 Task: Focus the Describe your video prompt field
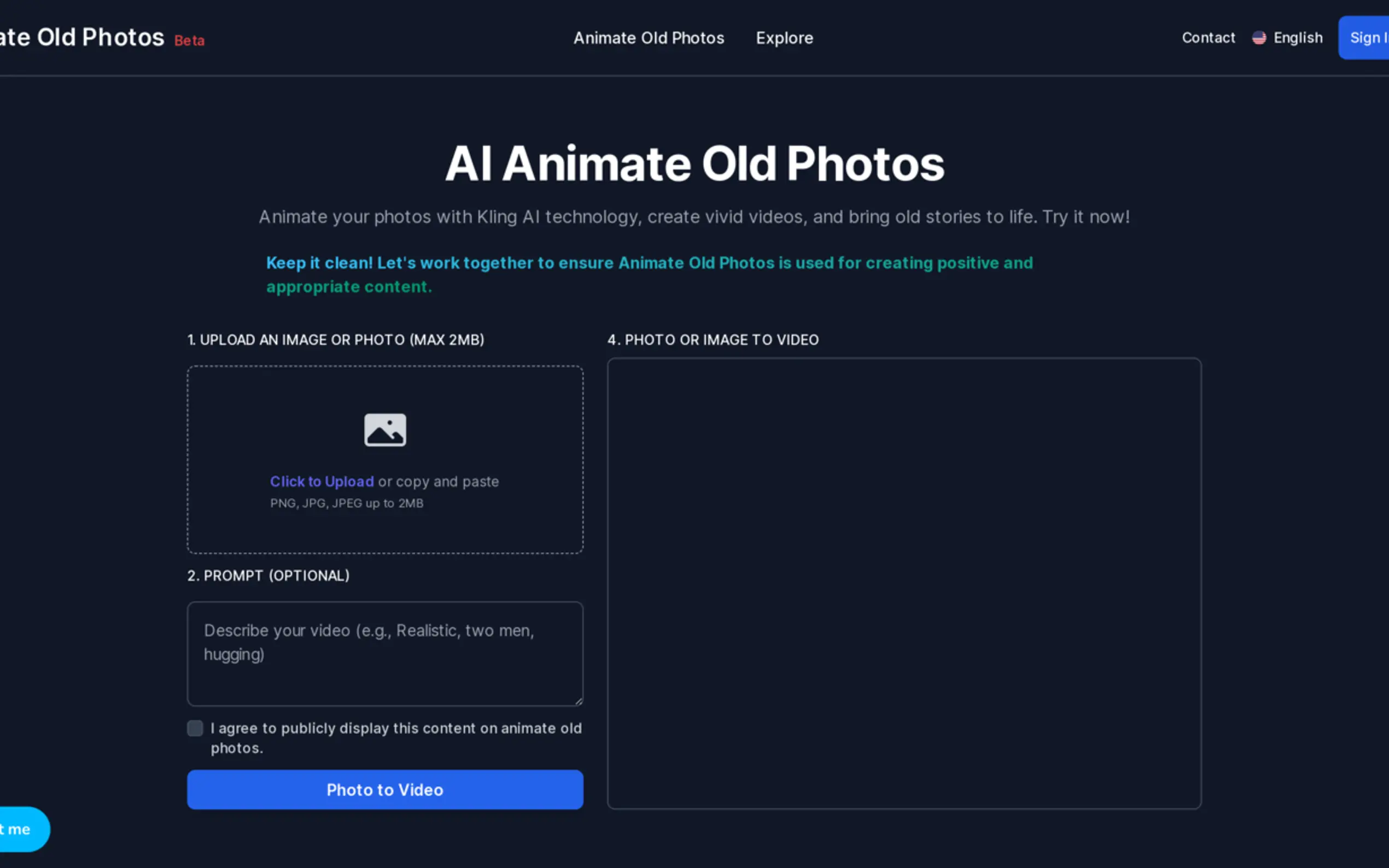[385, 653]
